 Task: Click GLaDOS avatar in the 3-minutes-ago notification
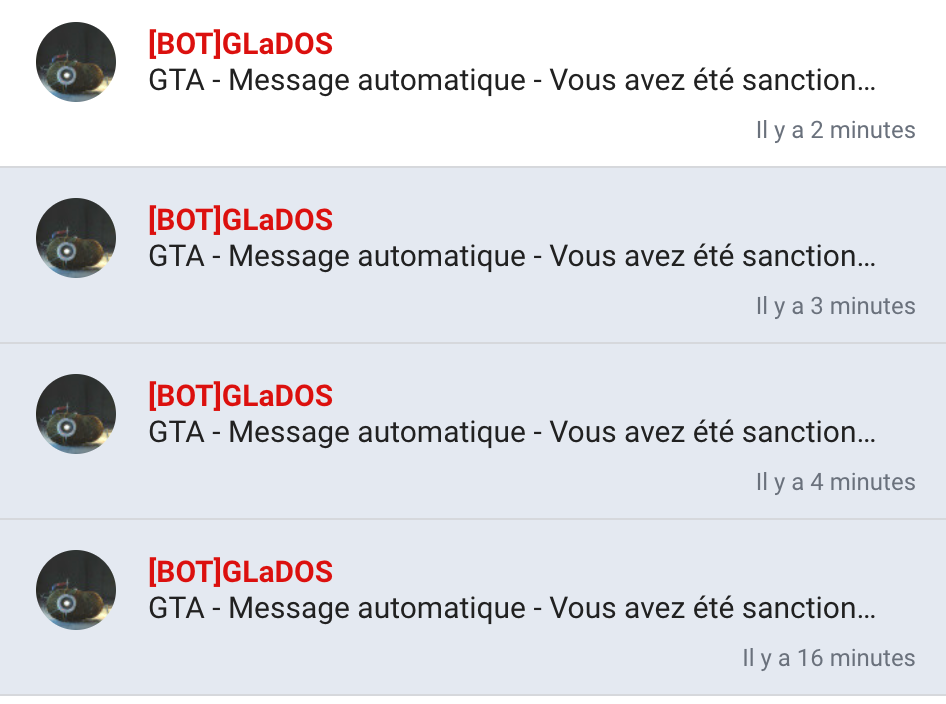(x=76, y=238)
